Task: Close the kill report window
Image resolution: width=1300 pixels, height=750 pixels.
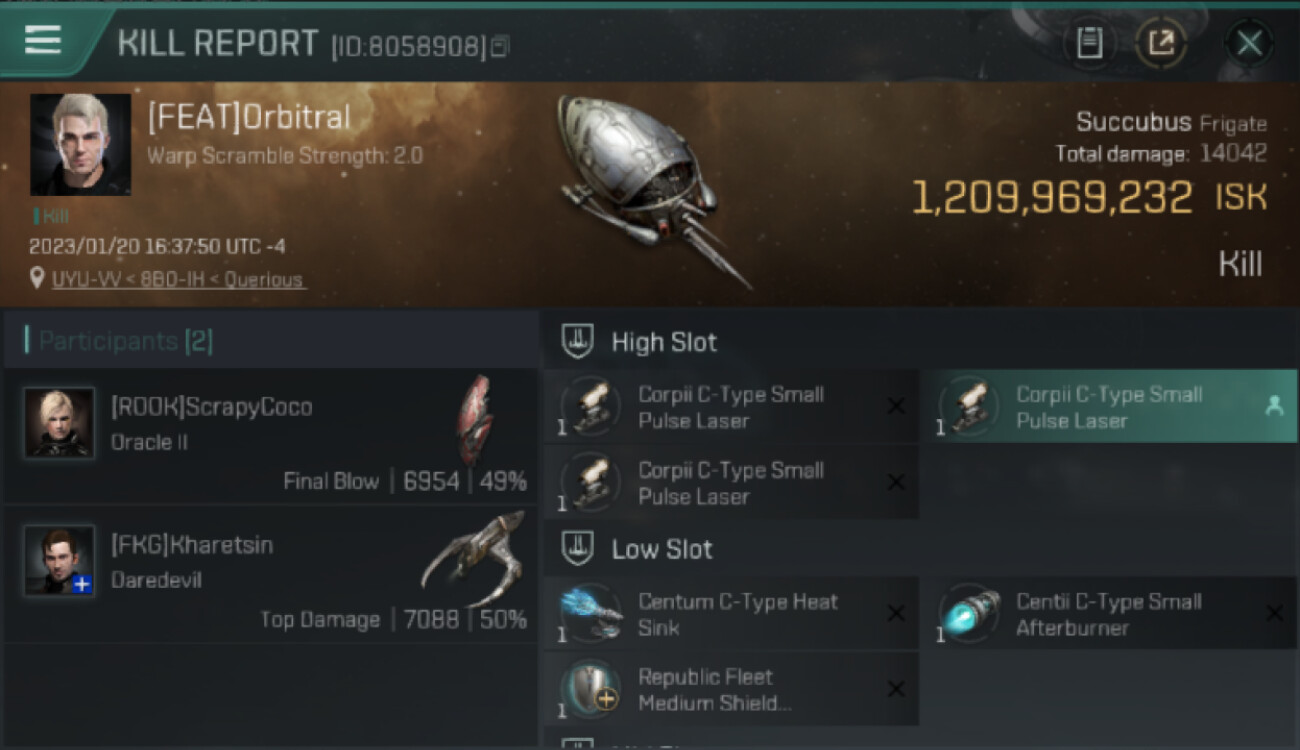Action: click(1249, 43)
